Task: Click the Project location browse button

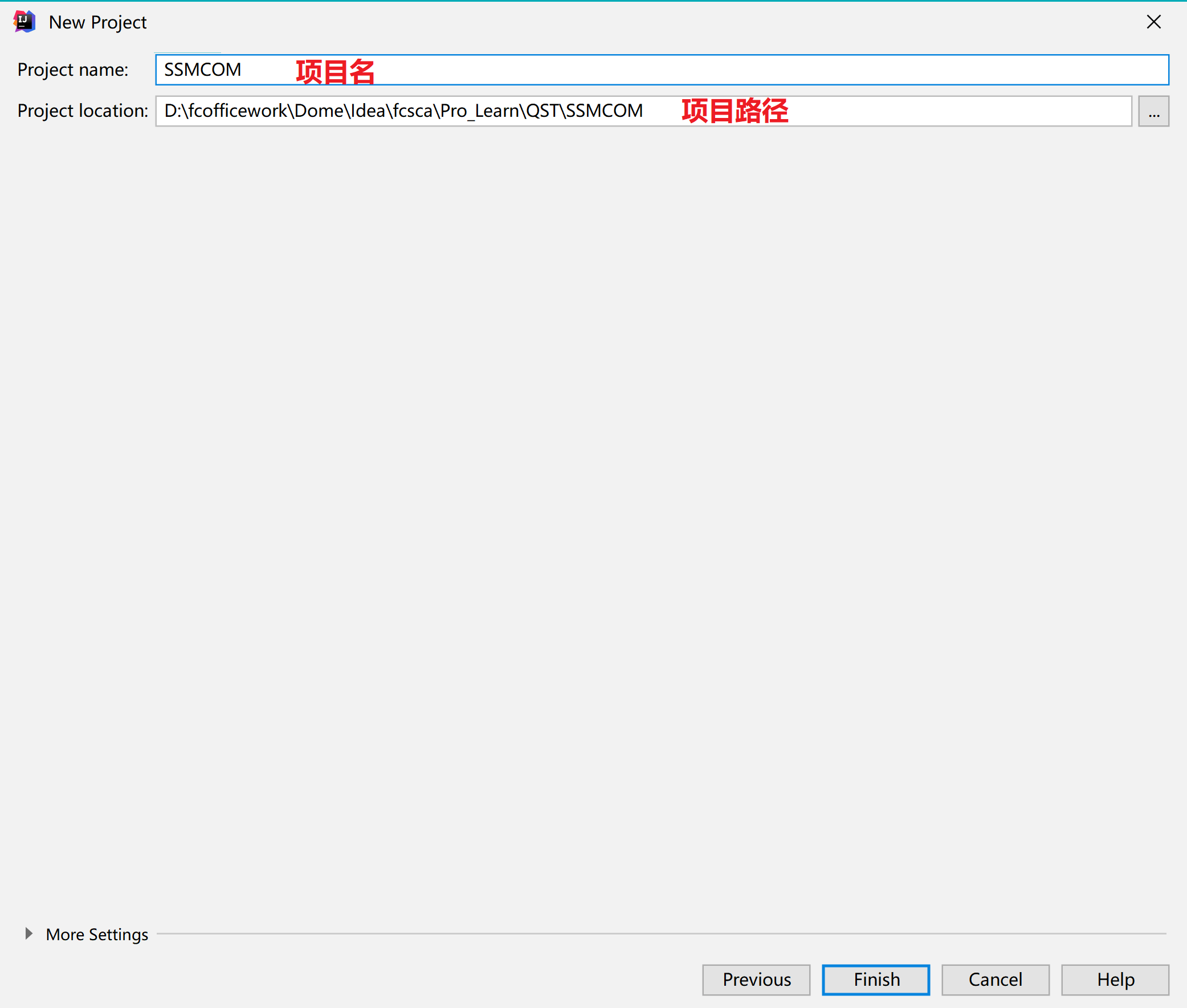Action: [x=1153, y=111]
